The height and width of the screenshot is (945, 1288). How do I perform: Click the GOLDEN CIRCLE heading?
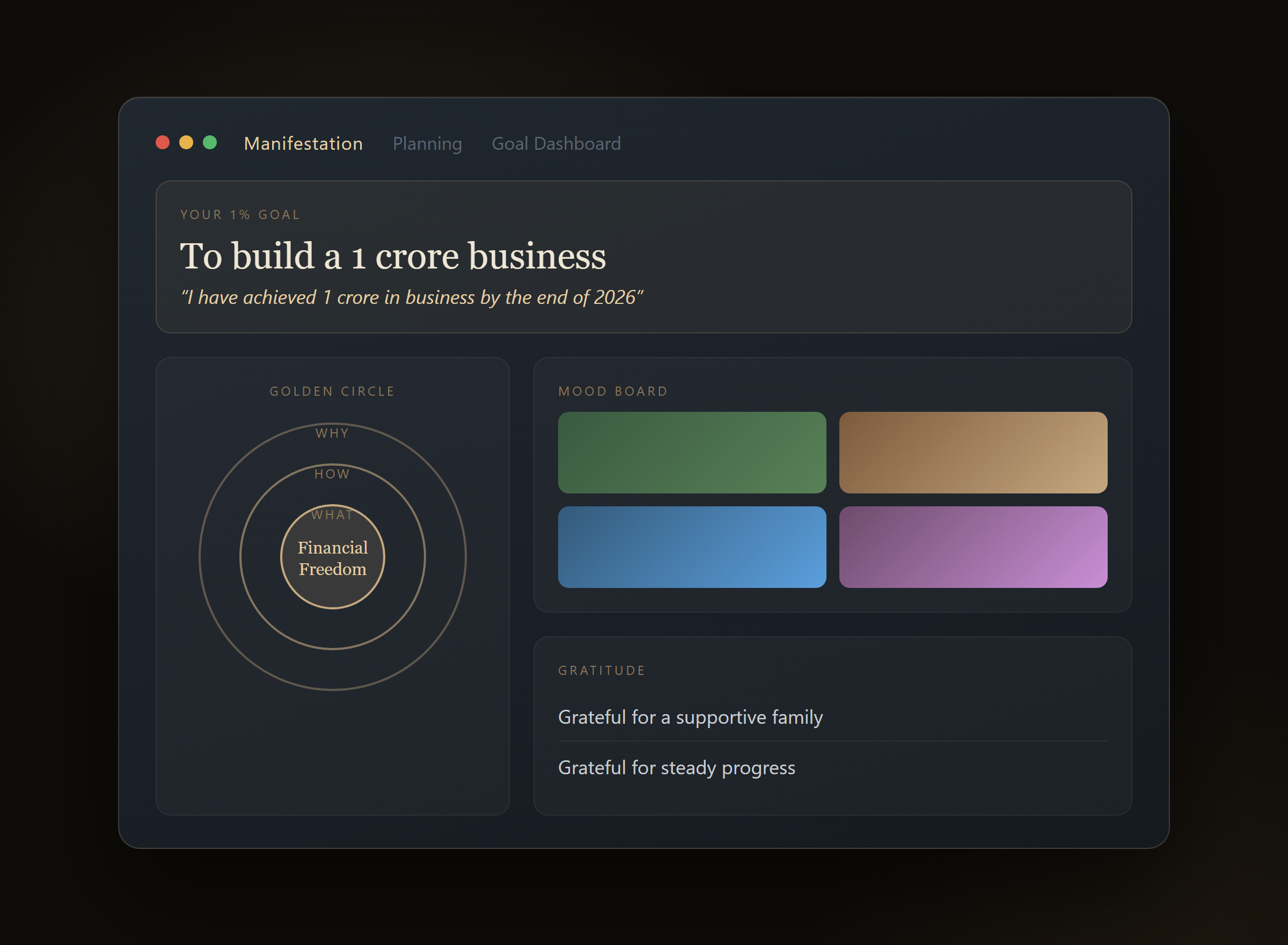332,391
